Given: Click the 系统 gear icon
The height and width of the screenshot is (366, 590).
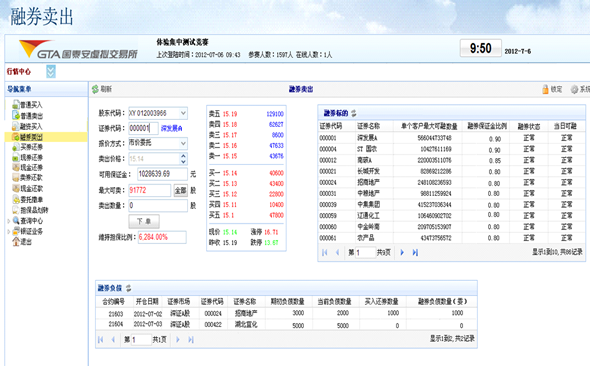Looking at the screenshot, I should coord(574,89).
